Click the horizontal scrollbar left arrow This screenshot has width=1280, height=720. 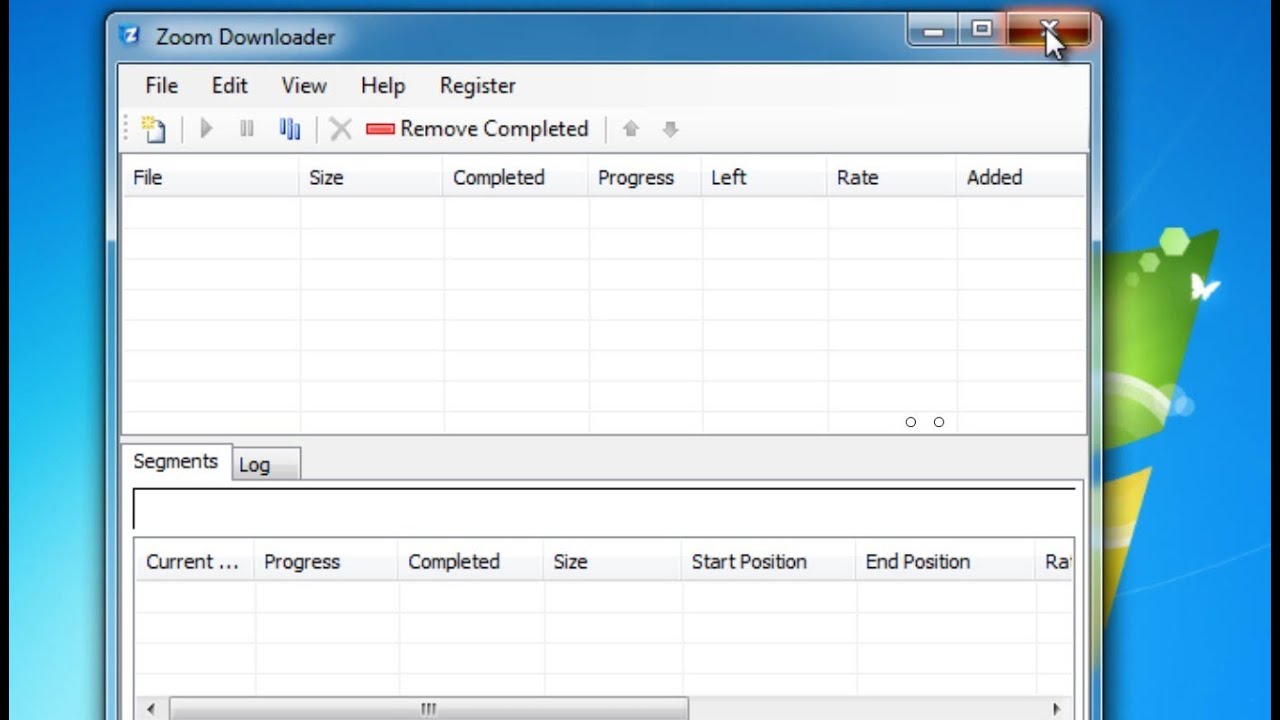click(151, 709)
